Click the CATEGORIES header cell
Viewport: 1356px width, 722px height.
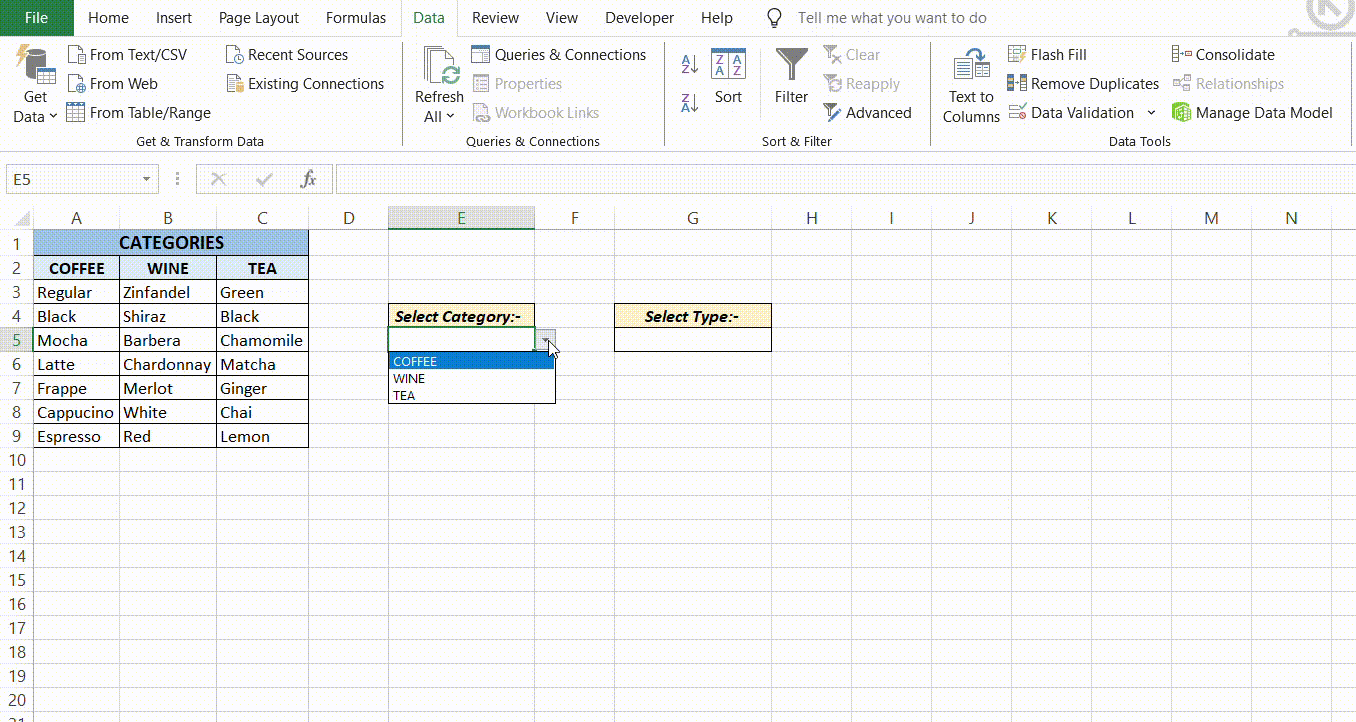171,243
